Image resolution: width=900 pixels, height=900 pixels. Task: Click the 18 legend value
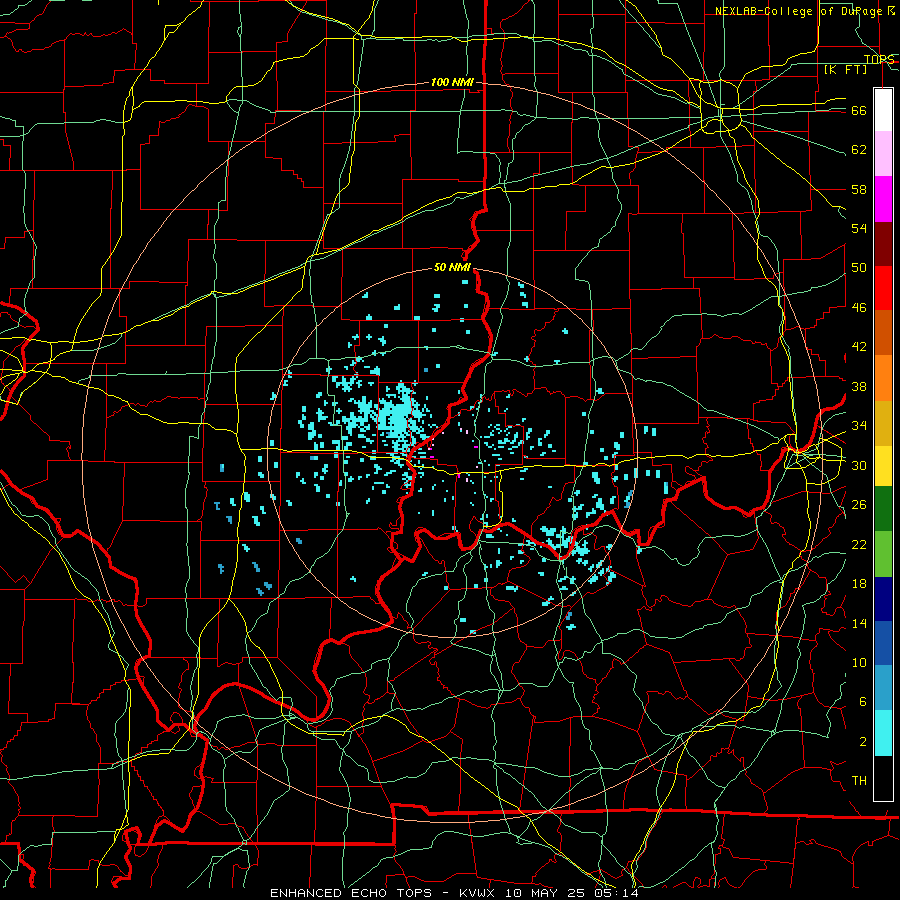click(x=859, y=584)
